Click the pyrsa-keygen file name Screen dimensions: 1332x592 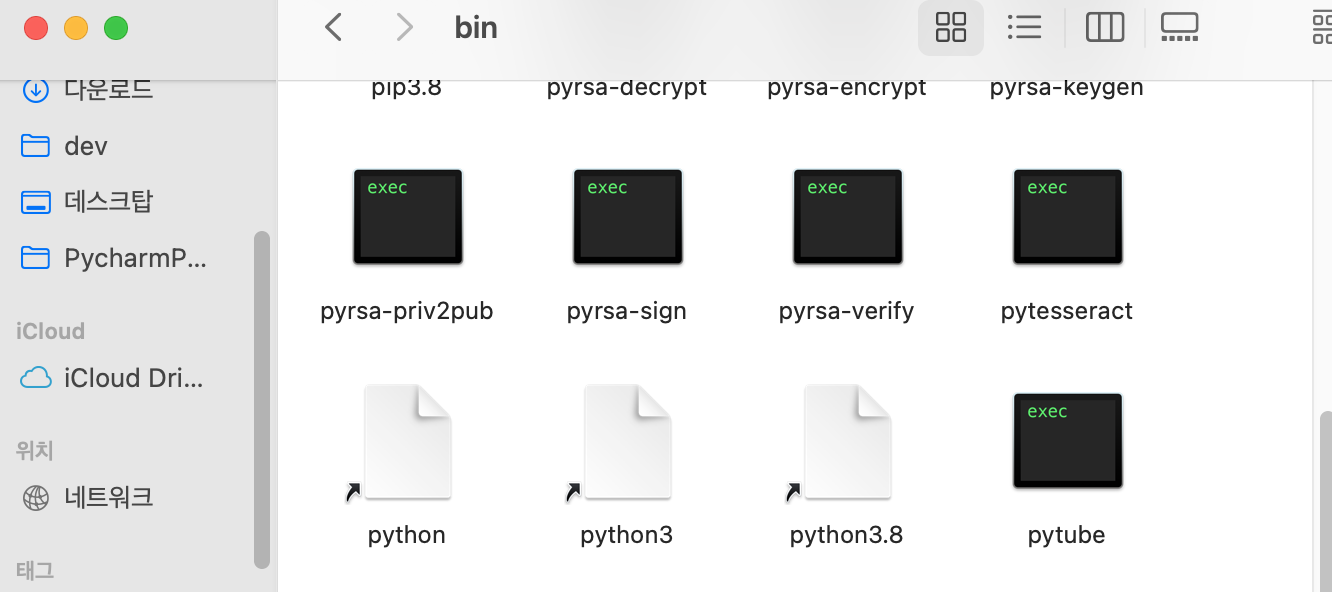(x=1067, y=87)
